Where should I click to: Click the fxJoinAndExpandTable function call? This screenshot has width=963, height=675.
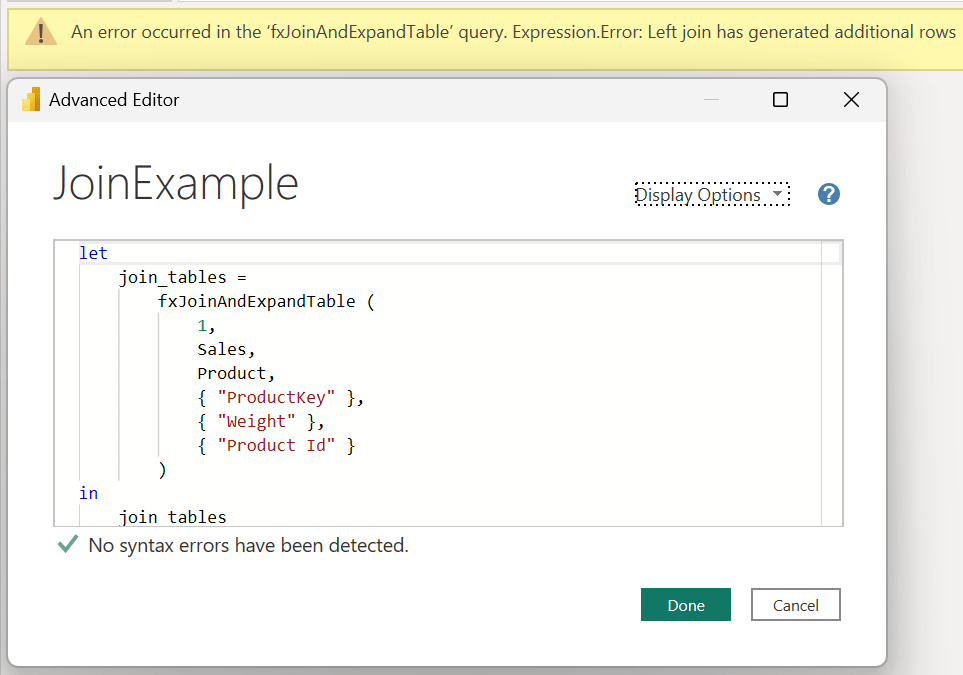pos(256,302)
